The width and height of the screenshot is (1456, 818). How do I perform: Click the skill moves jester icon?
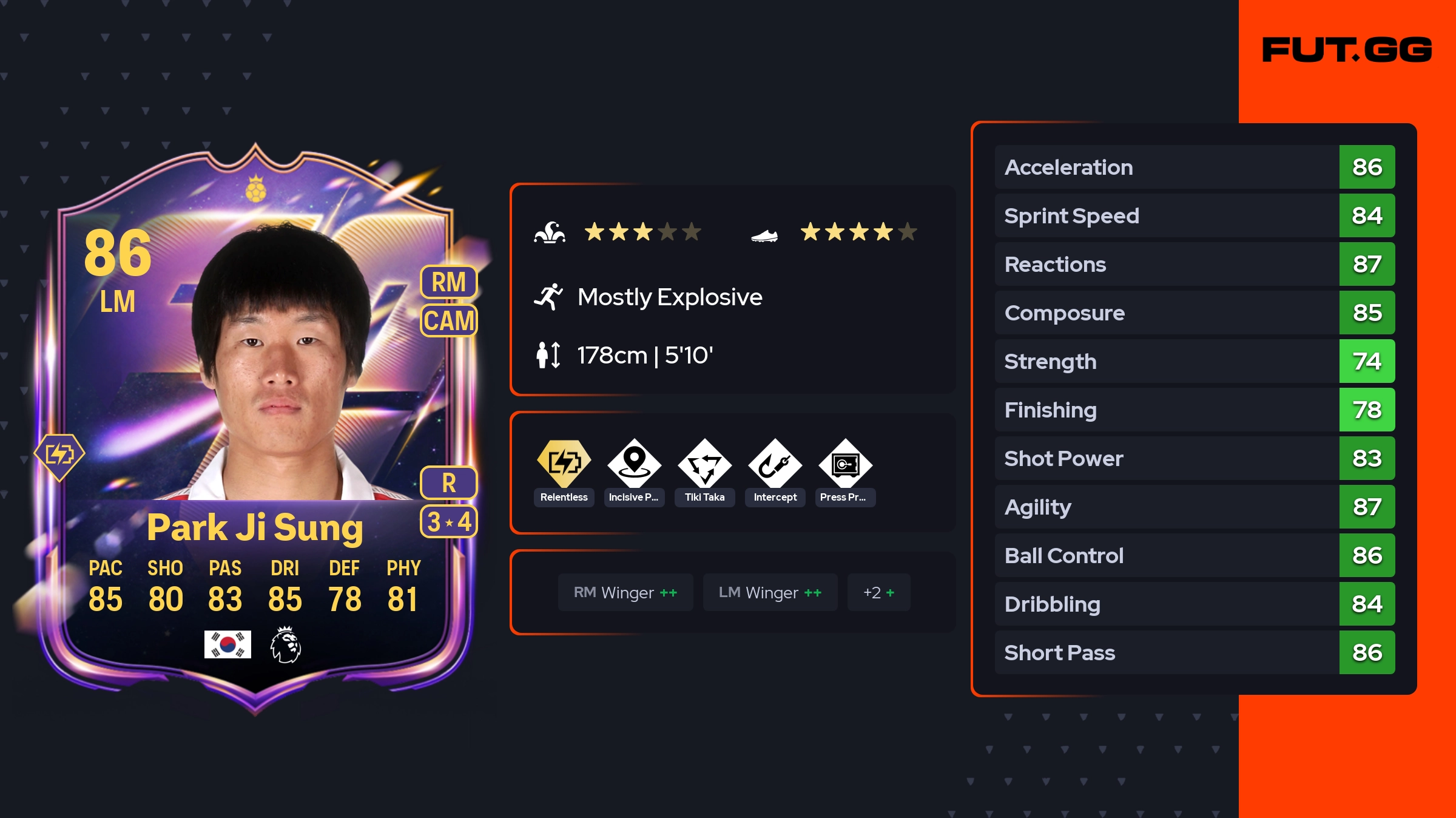tap(550, 232)
